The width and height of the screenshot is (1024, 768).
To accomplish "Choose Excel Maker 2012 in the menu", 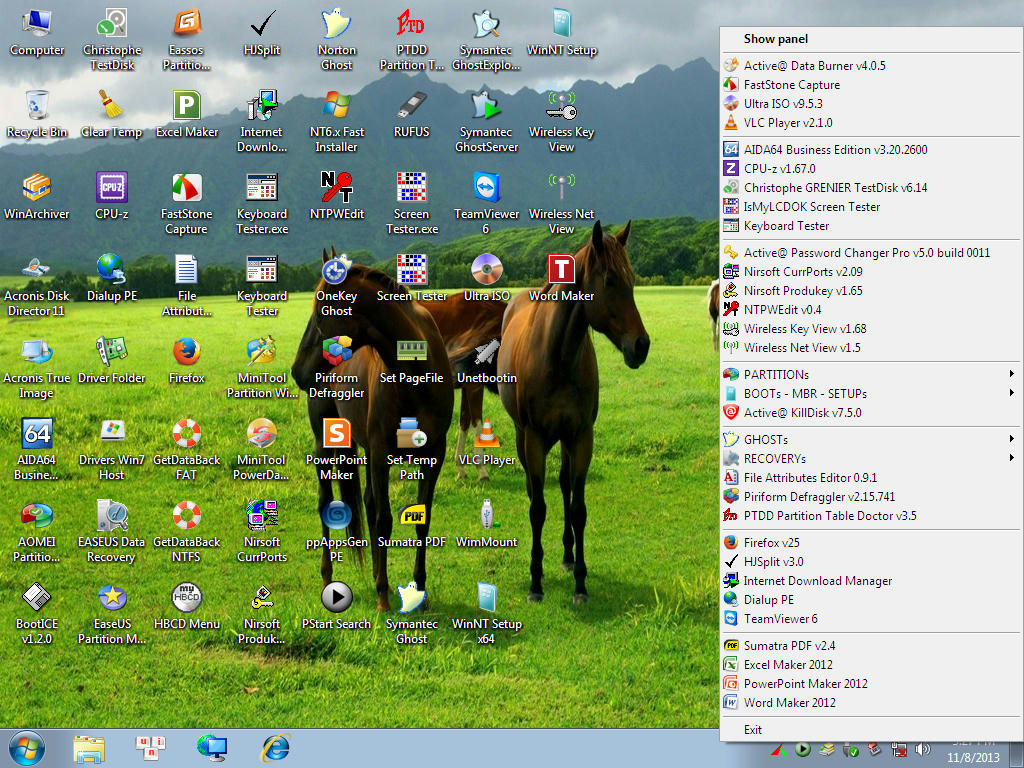I will 871,664.
